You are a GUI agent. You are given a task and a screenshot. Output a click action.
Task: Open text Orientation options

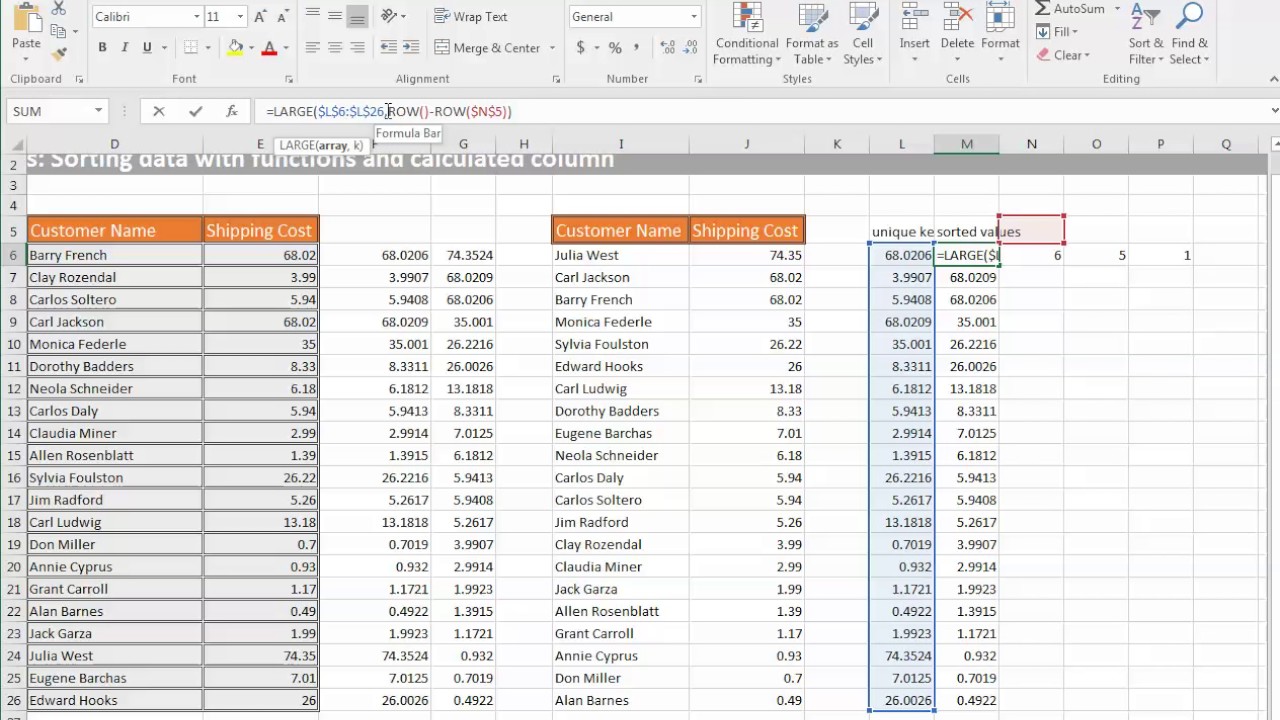(390, 16)
